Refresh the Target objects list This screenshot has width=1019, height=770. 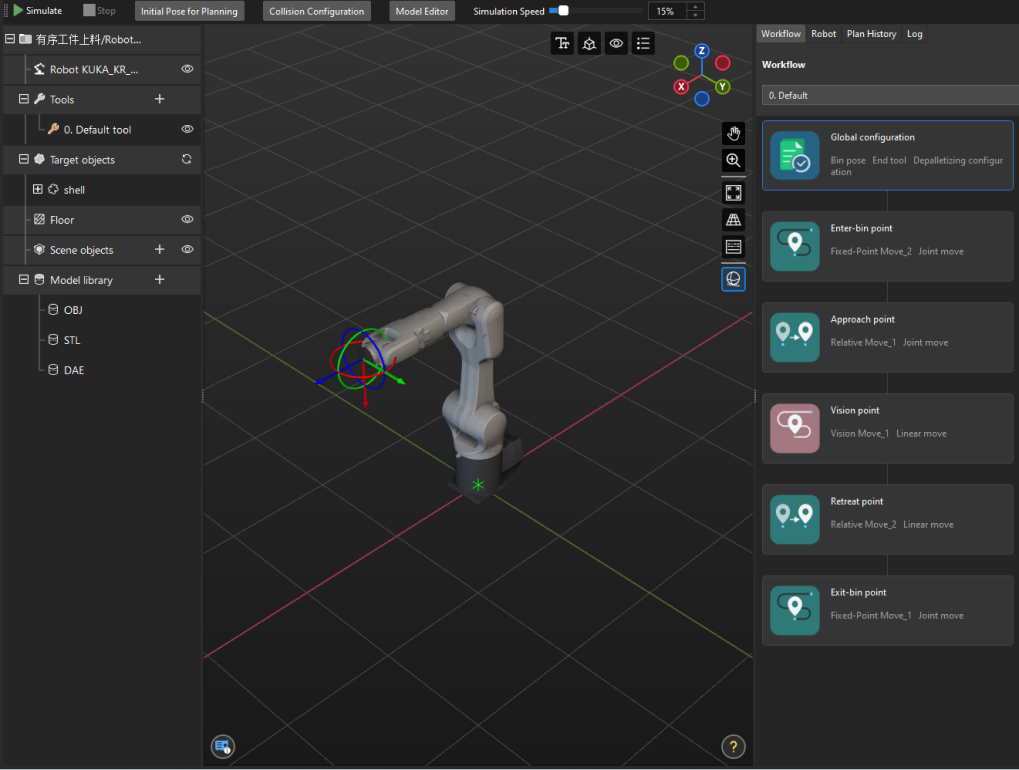[187, 159]
